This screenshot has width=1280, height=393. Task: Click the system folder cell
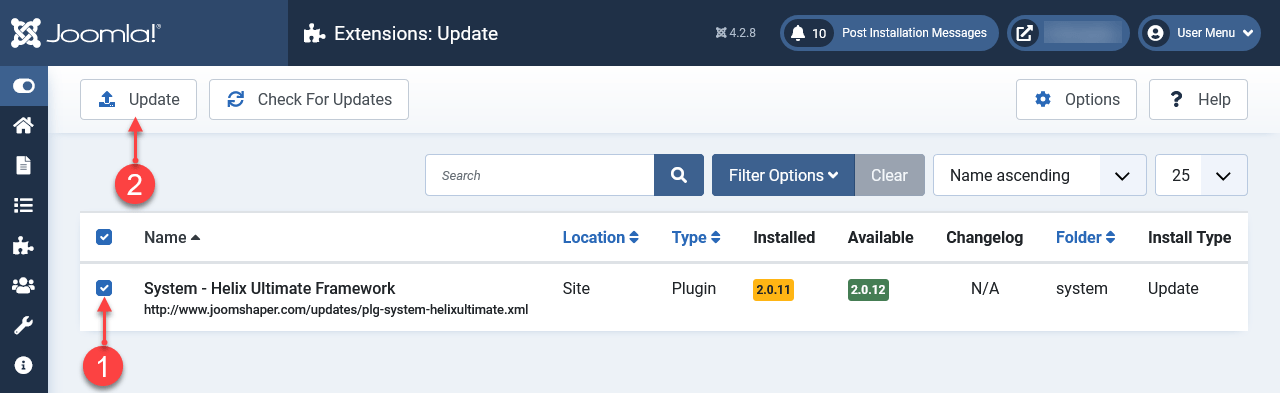coord(1082,289)
